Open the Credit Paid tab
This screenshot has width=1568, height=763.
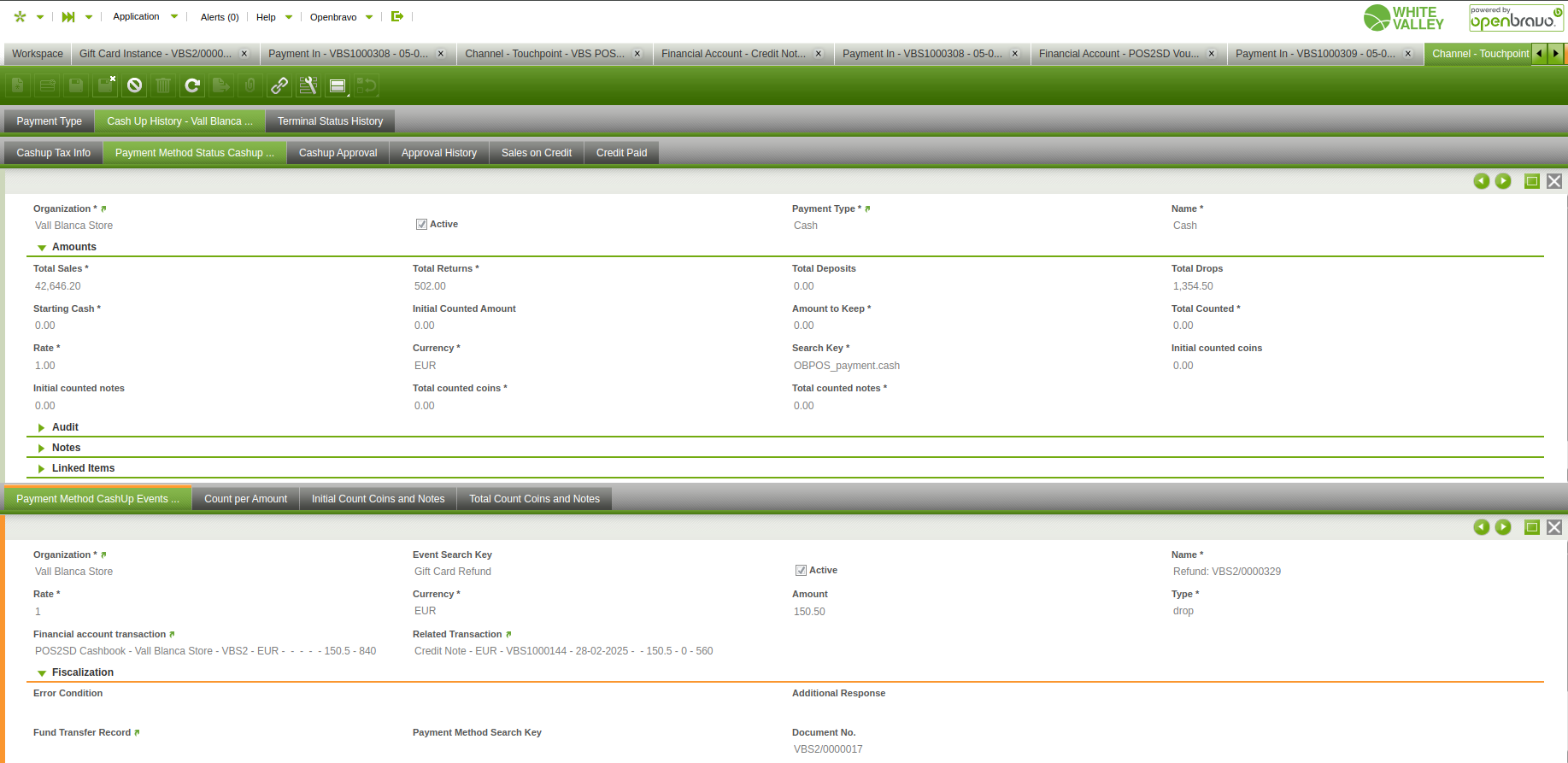622,153
